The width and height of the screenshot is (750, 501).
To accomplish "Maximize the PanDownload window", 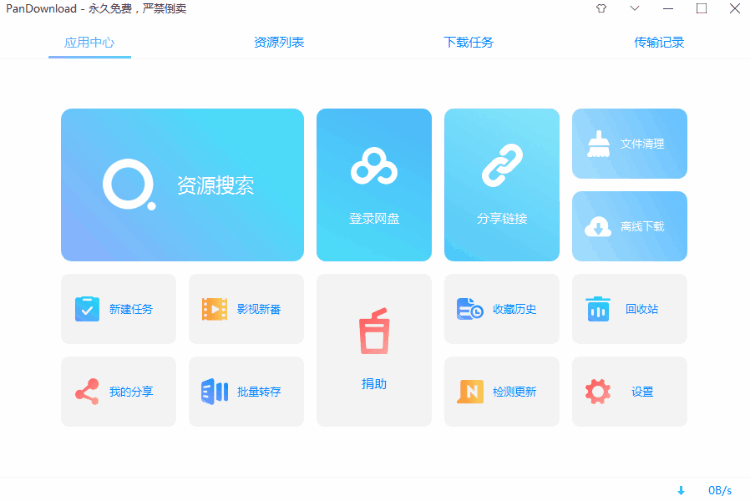I will click(x=702, y=8).
